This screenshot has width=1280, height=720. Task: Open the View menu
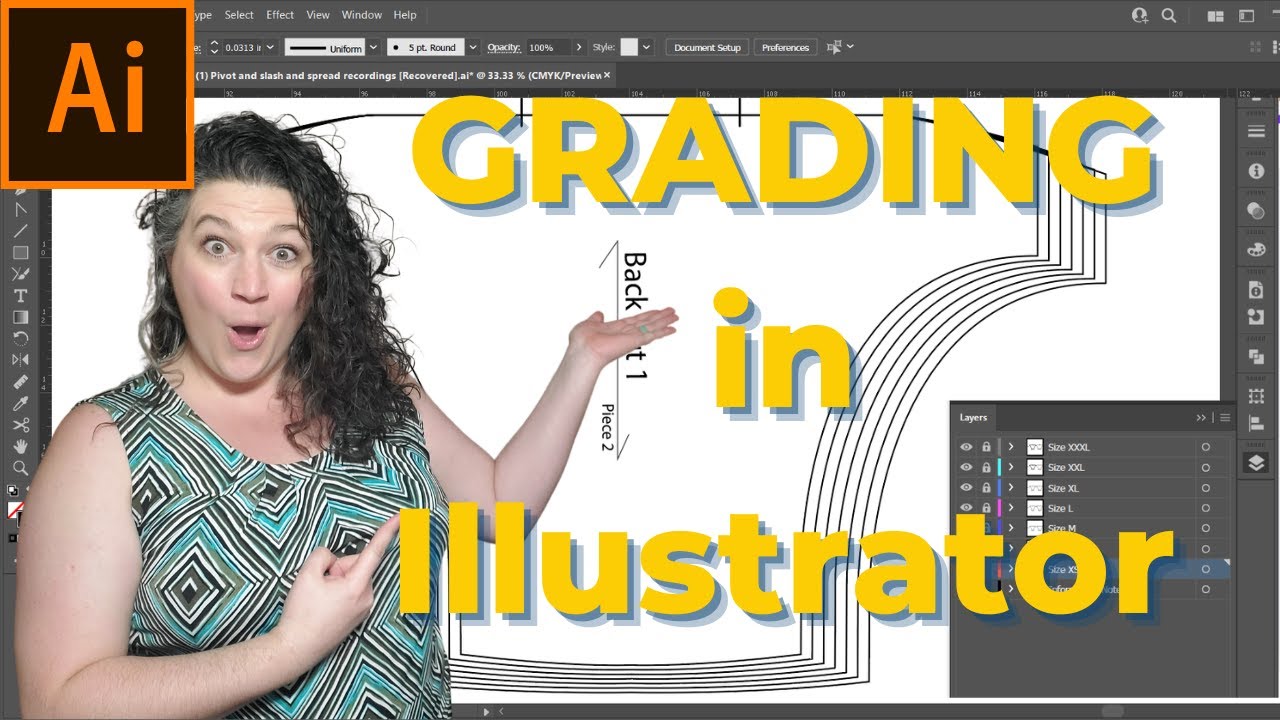click(318, 15)
